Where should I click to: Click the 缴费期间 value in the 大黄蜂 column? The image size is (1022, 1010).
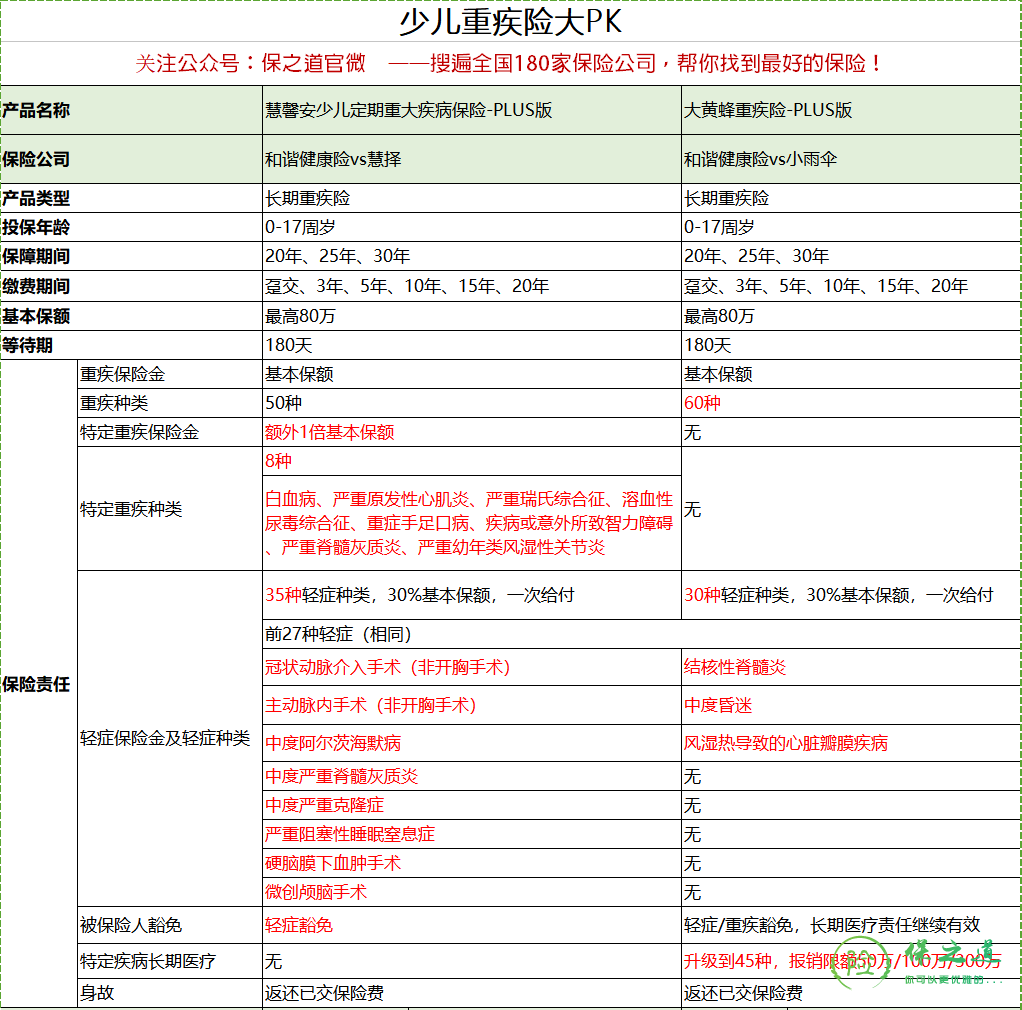[851, 286]
